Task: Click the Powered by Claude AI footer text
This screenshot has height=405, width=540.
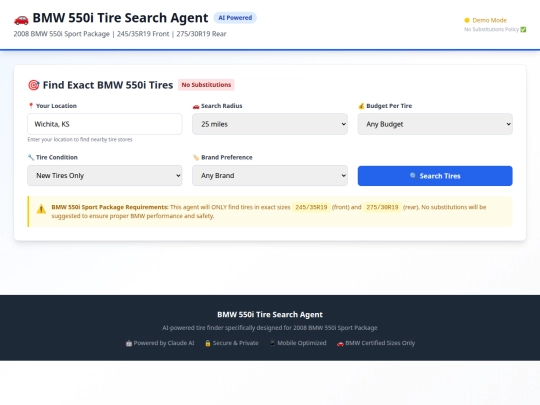Action: tap(164, 343)
